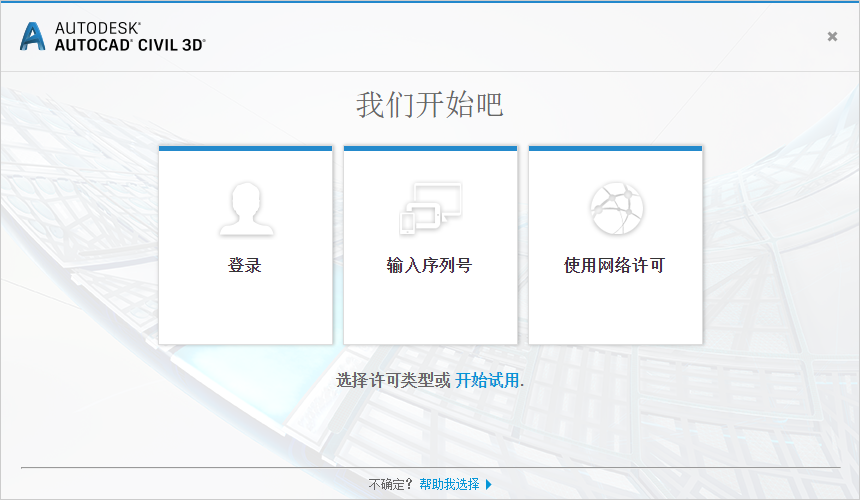Click the person silhouette sign-in icon
This screenshot has width=860, height=500.
(x=246, y=209)
